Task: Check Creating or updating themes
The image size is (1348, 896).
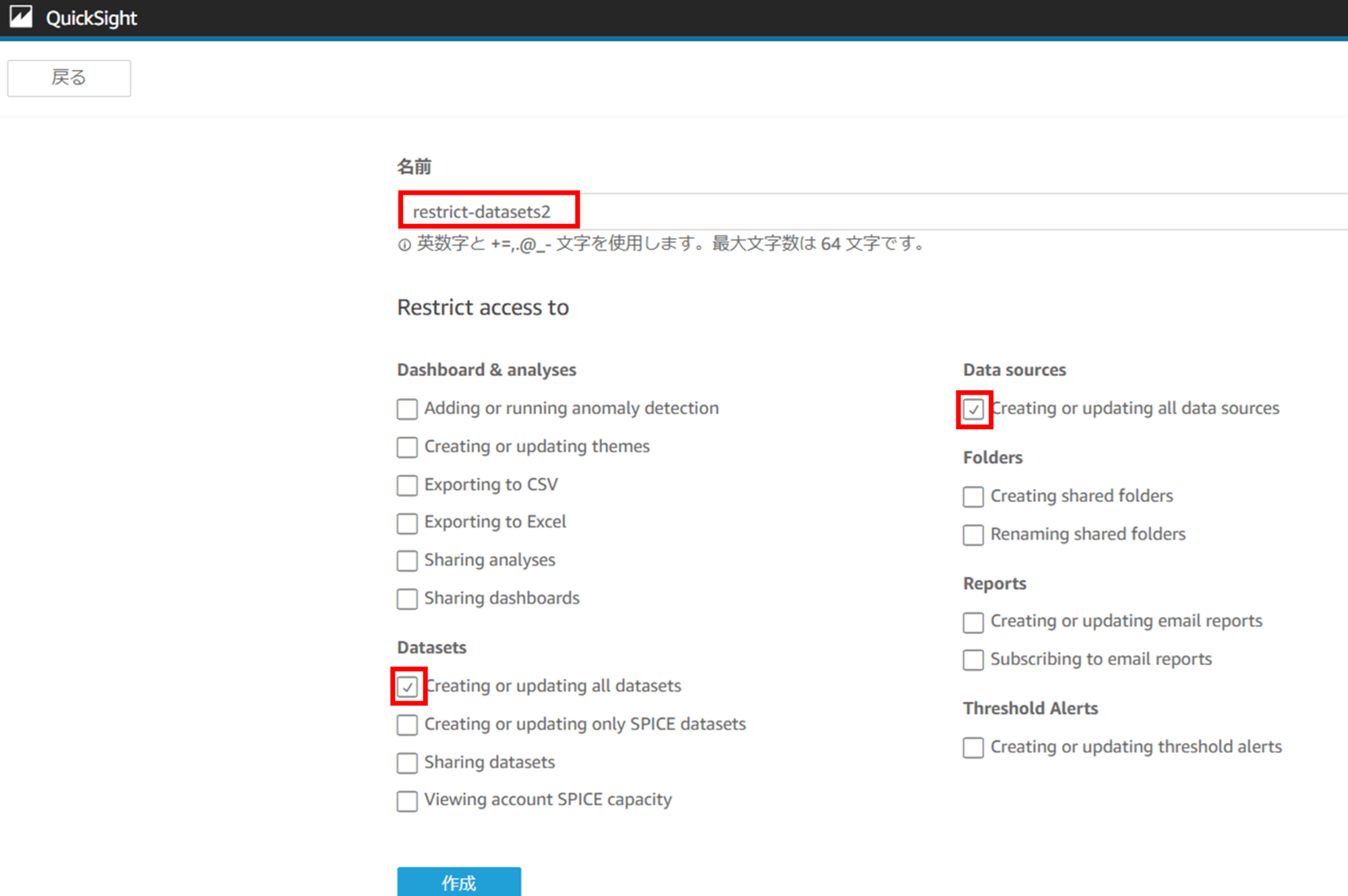Action: click(x=407, y=447)
